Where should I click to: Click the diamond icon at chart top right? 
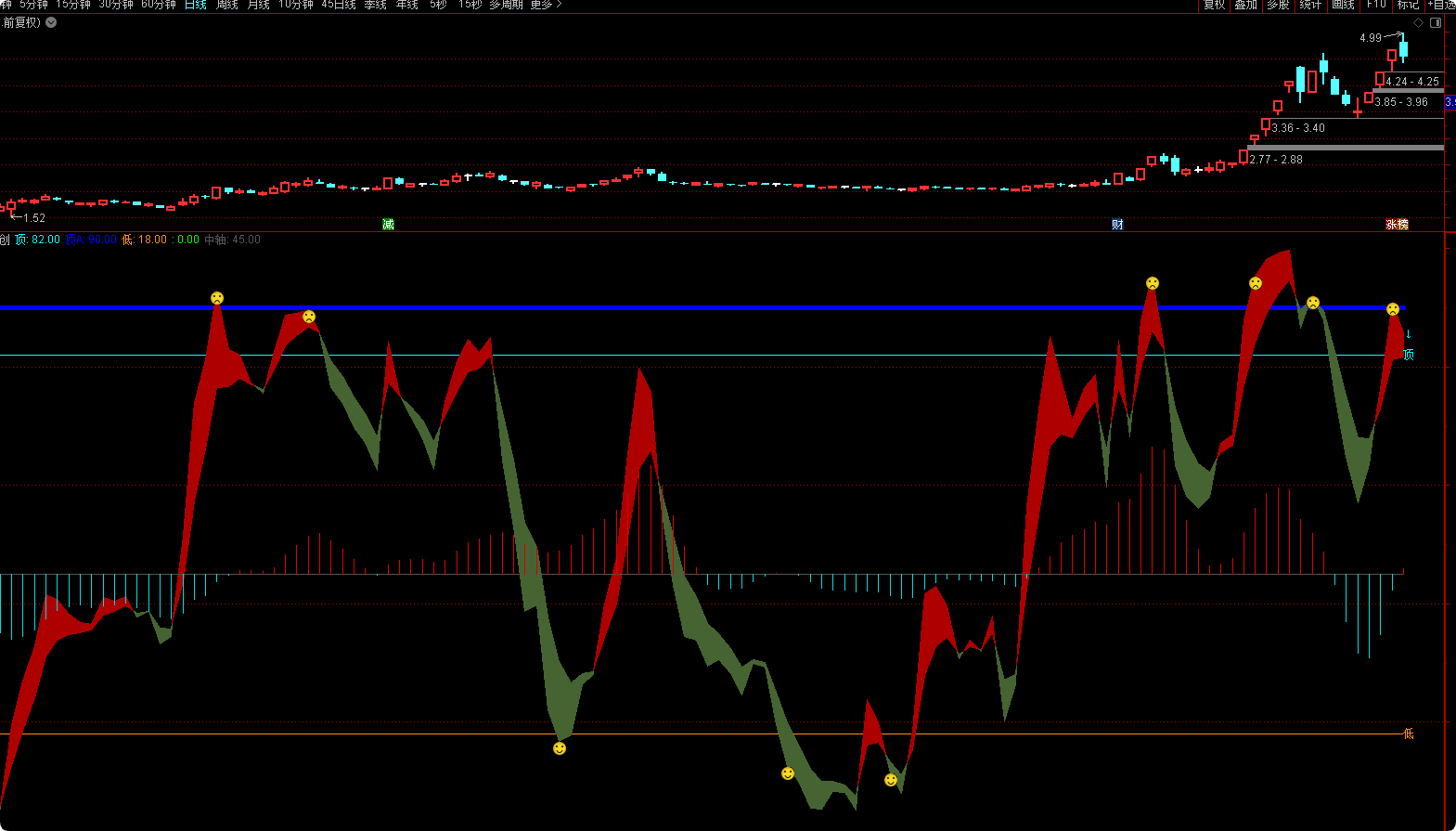point(1418,23)
